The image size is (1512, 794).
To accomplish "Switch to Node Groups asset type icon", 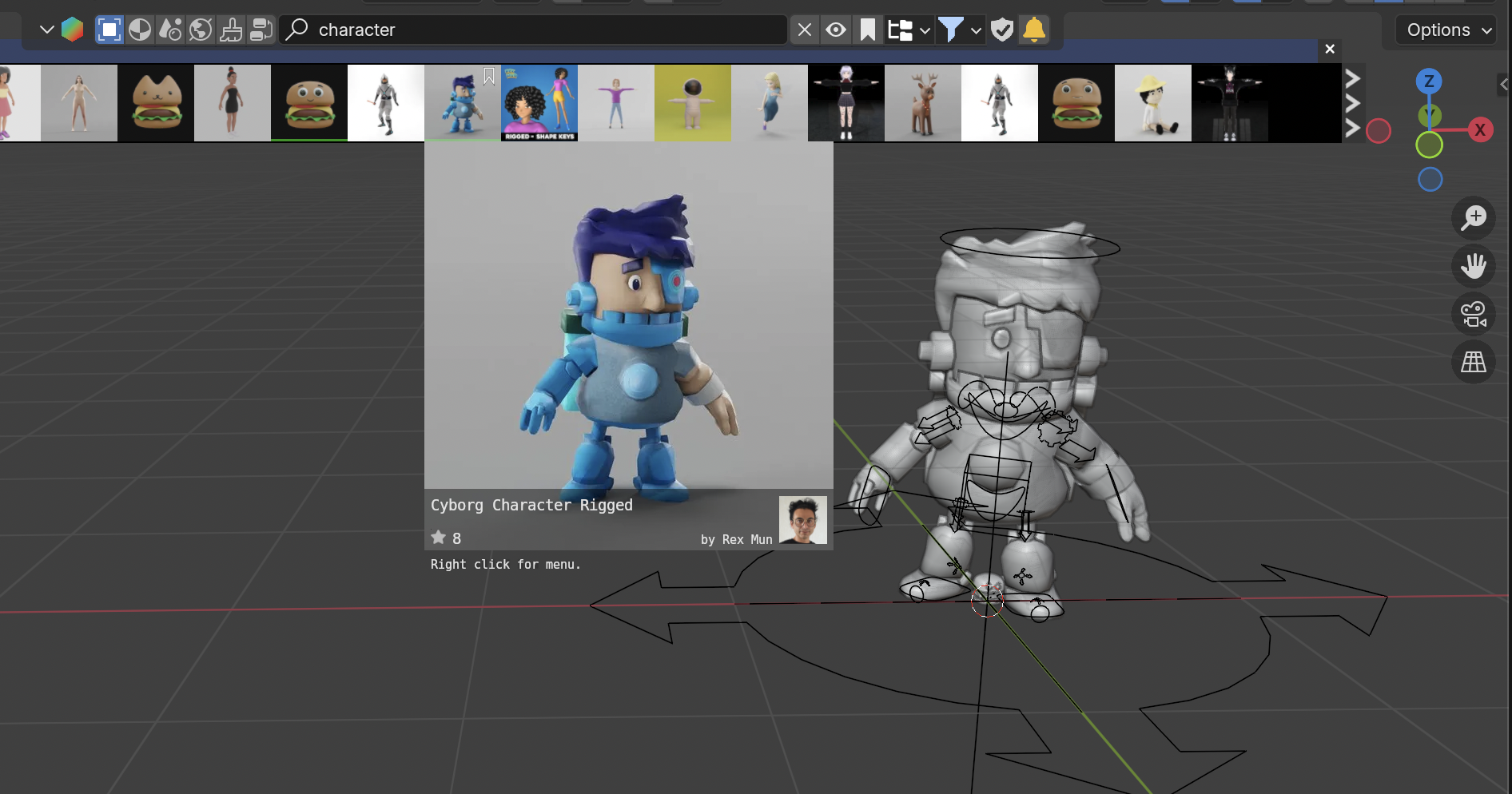I will point(261,30).
